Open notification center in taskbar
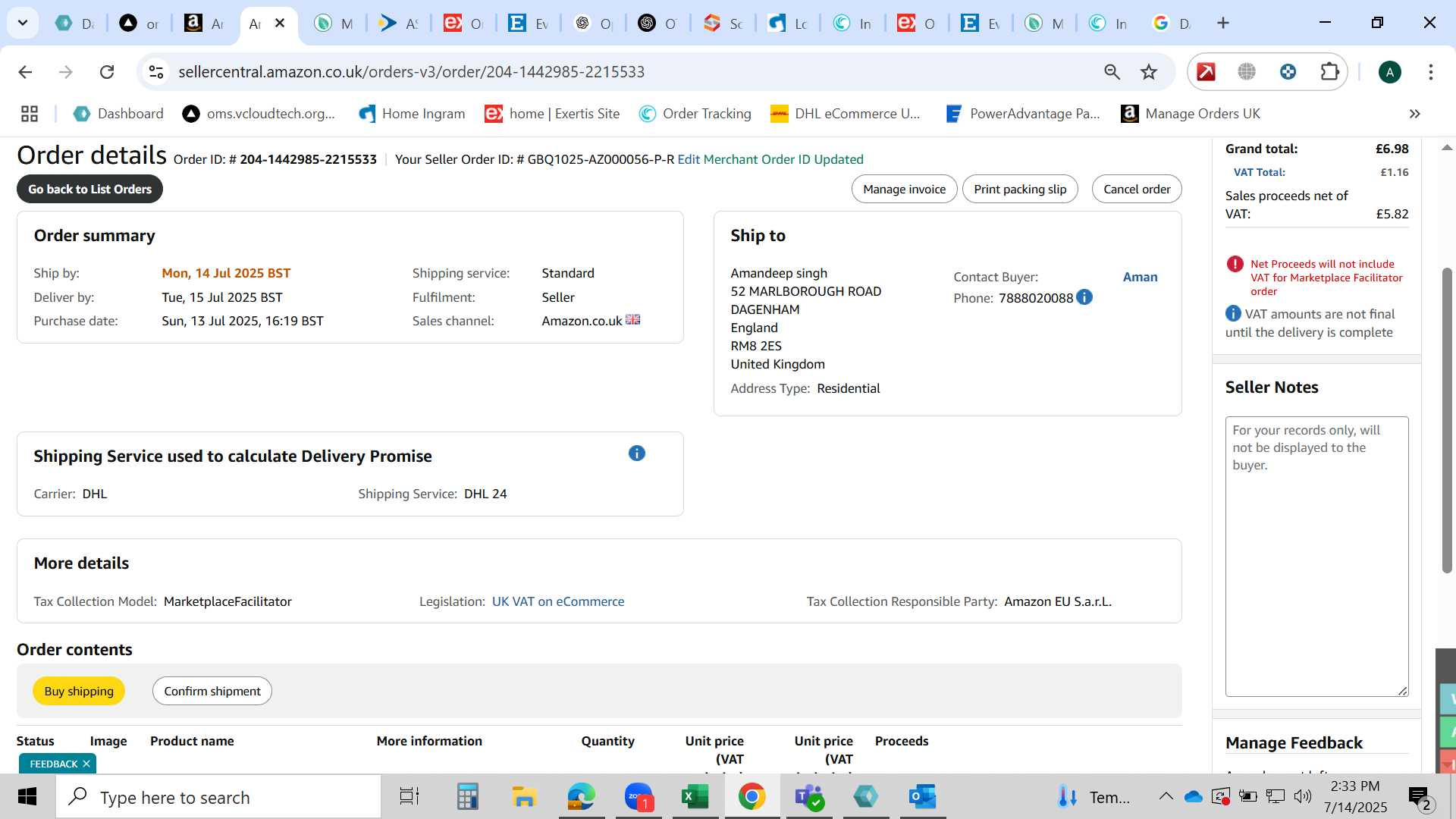 (x=1420, y=798)
